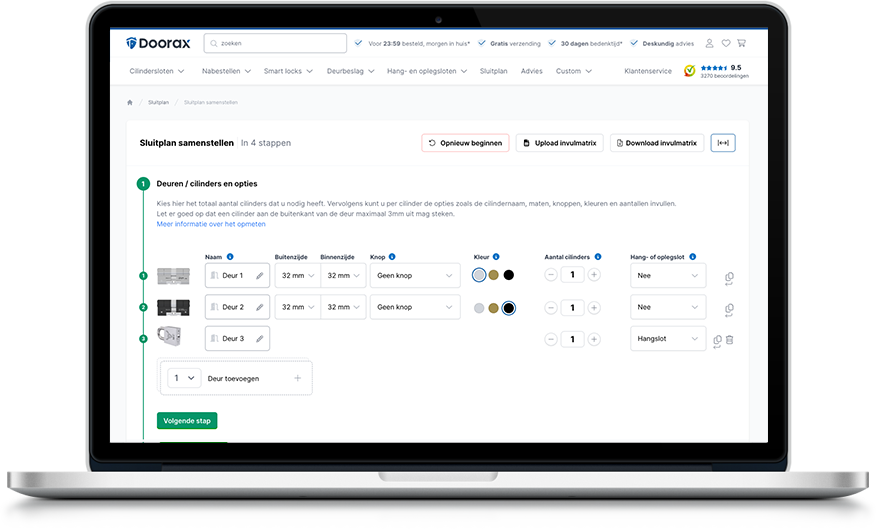
Task: Duplicate the Deur 2 row
Action: [x=729, y=310]
